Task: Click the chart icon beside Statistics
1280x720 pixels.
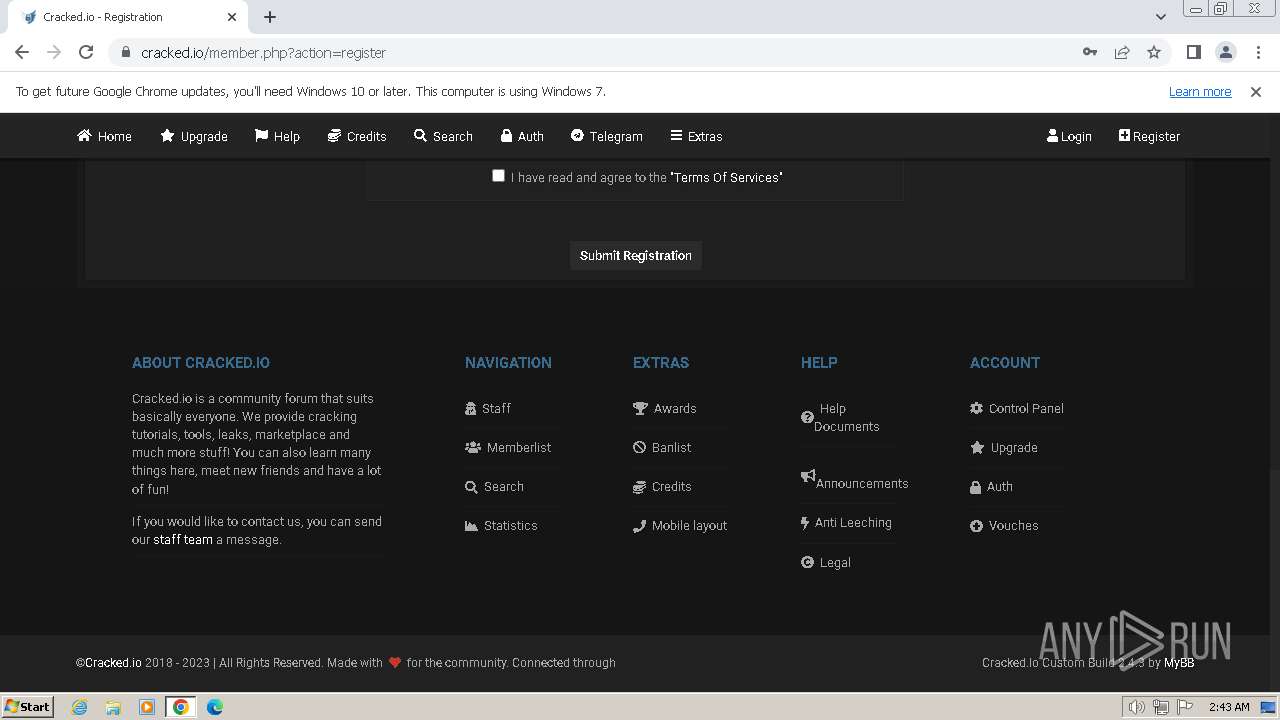Action: click(471, 525)
